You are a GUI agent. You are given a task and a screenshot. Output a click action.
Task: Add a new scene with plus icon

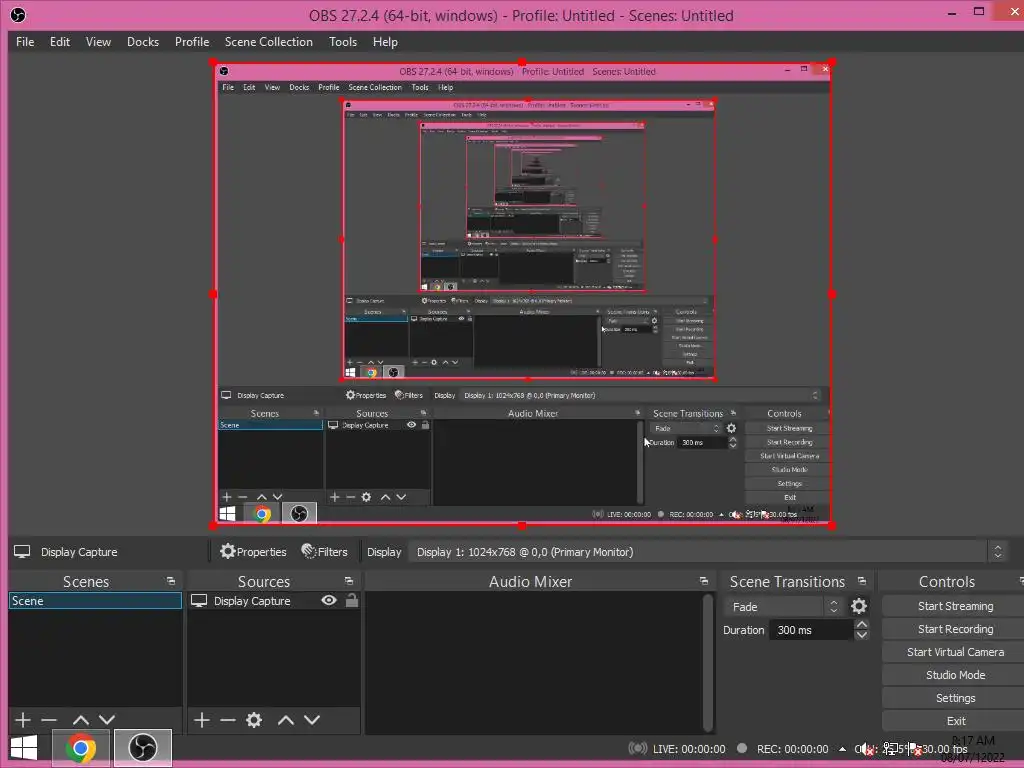tap(23, 720)
